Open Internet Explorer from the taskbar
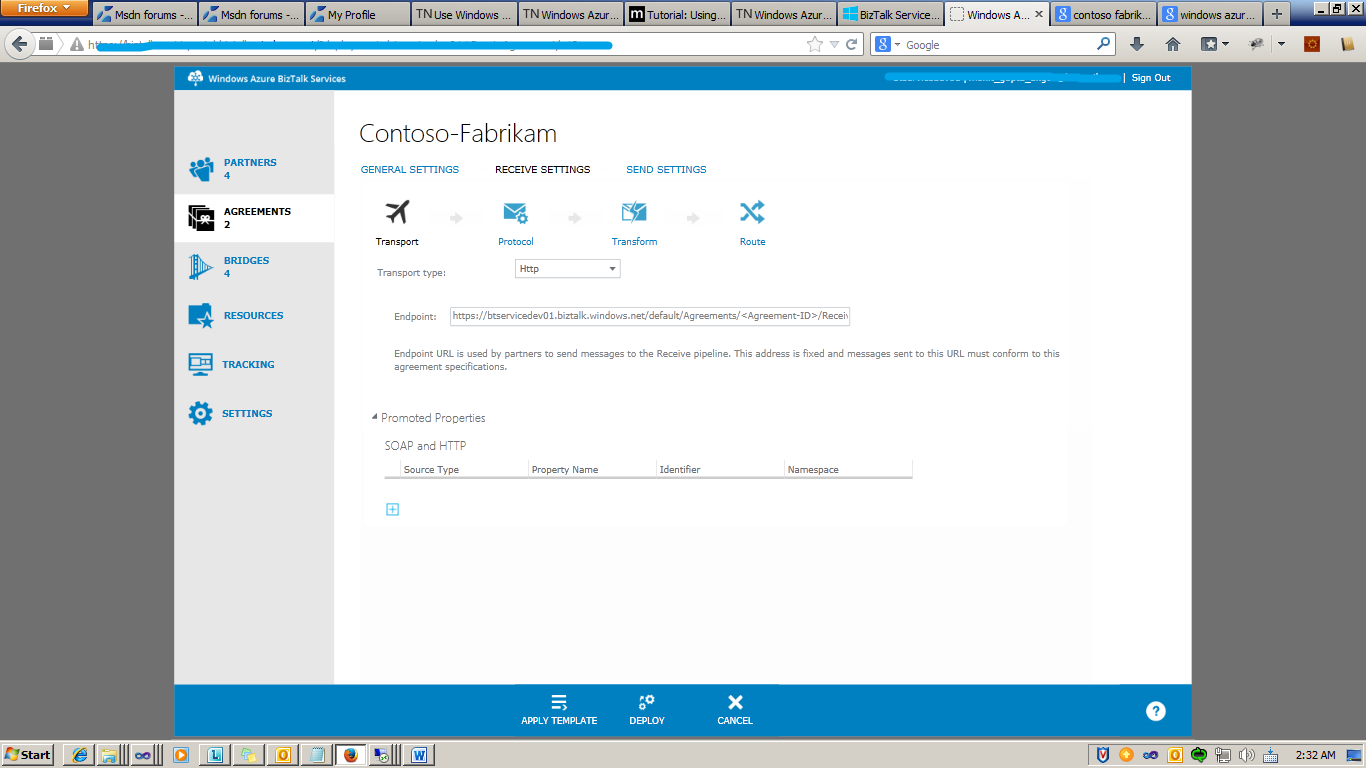Image resolution: width=1366 pixels, height=768 pixels. pos(80,755)
